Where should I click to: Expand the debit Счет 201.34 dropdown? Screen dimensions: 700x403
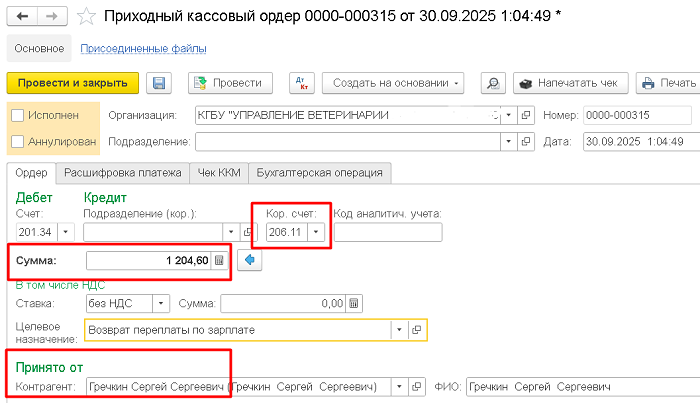point(66,232)
